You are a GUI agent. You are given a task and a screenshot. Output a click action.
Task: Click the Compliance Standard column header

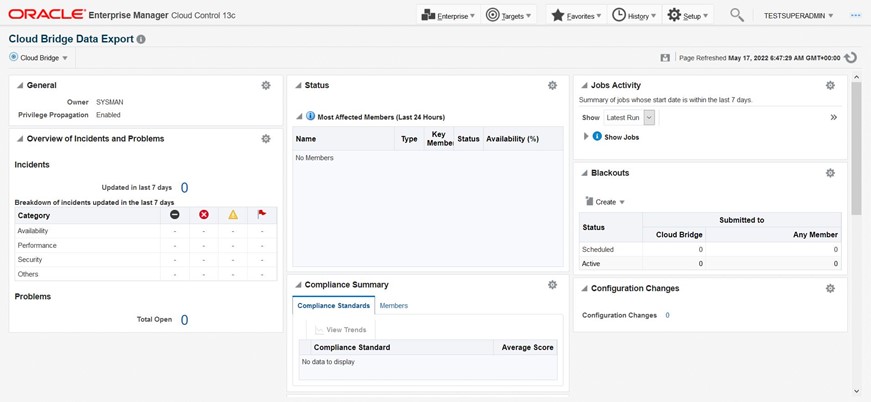pyautogui.click(x=402, y=348)
